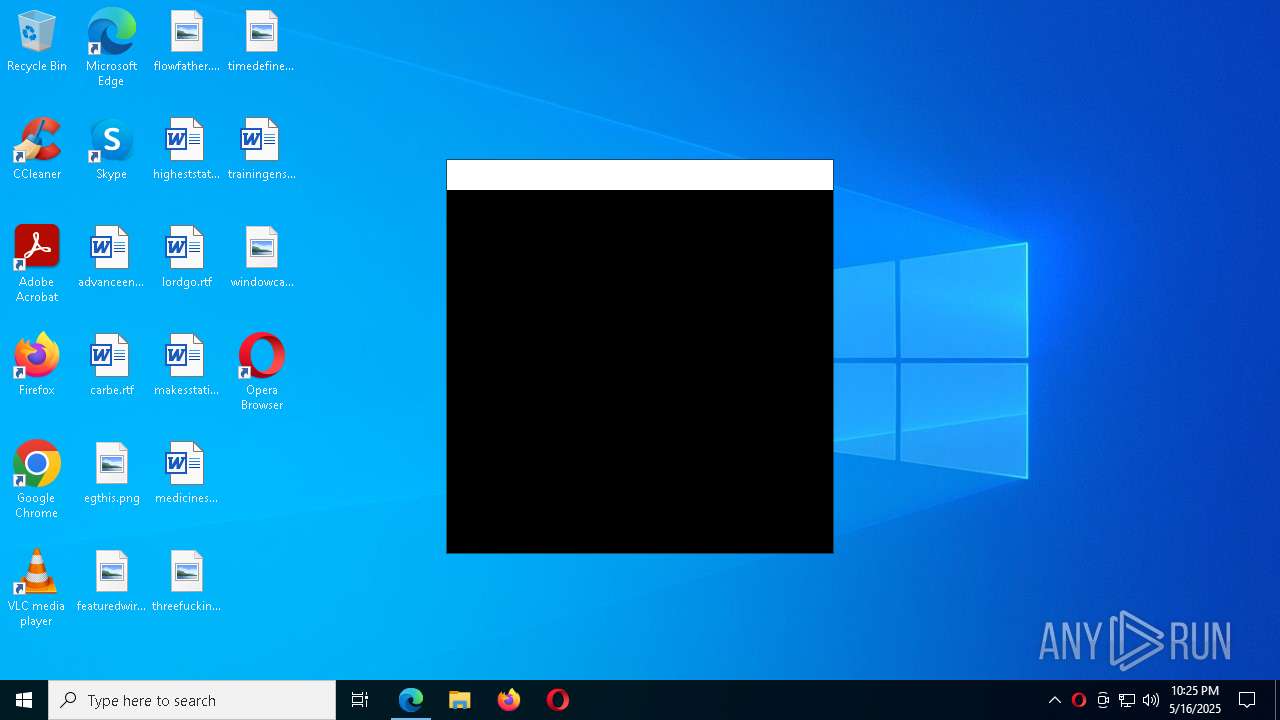Open Edge from the taskbar
Screen dimensions: 1280x720
coord(411,700)
